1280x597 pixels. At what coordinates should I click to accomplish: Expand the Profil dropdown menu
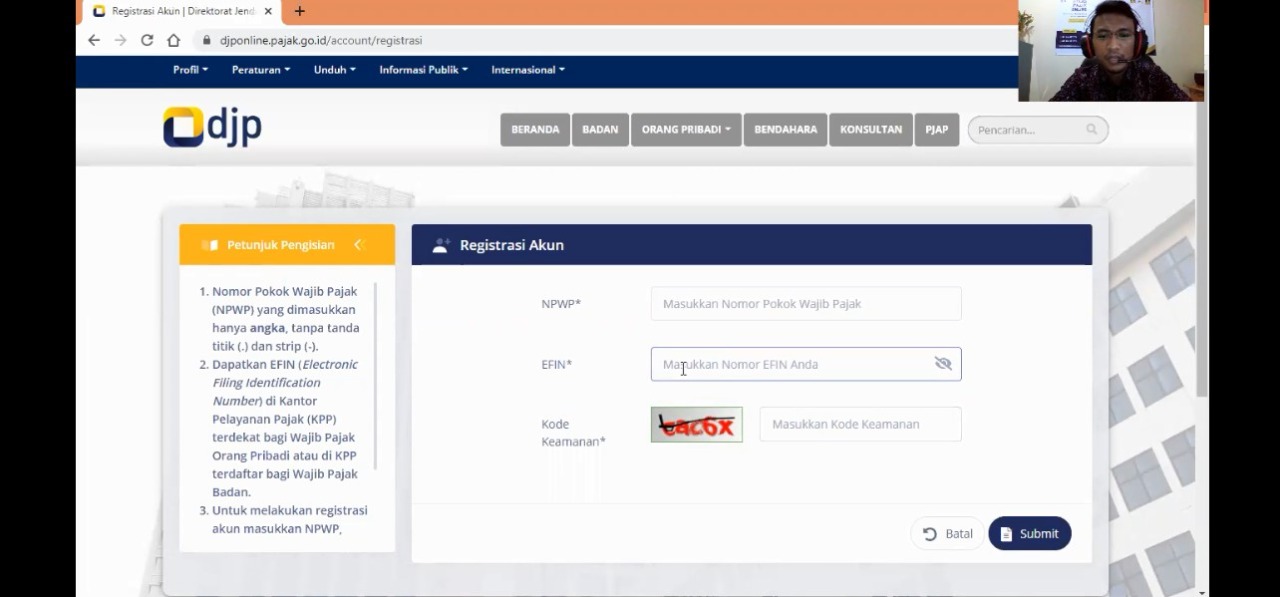tap(190, 70)
